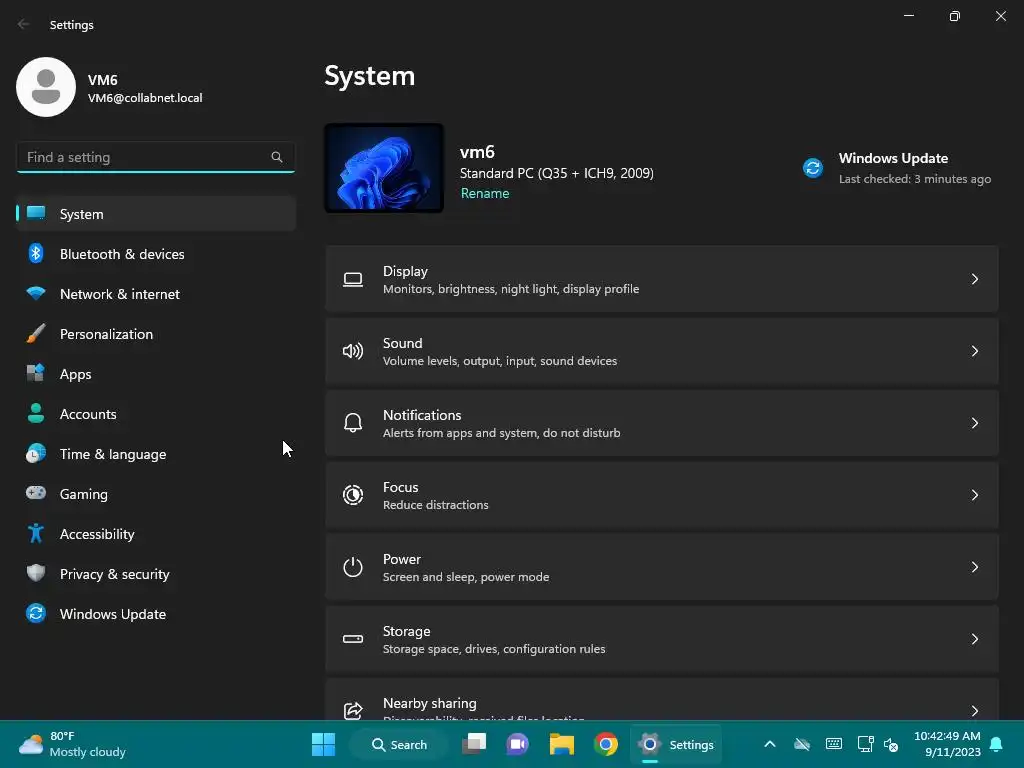Screen dimensions: 1024x768
Task: Show hidden system tray icons
Action: pyautogui.click(x=770, y=744)
